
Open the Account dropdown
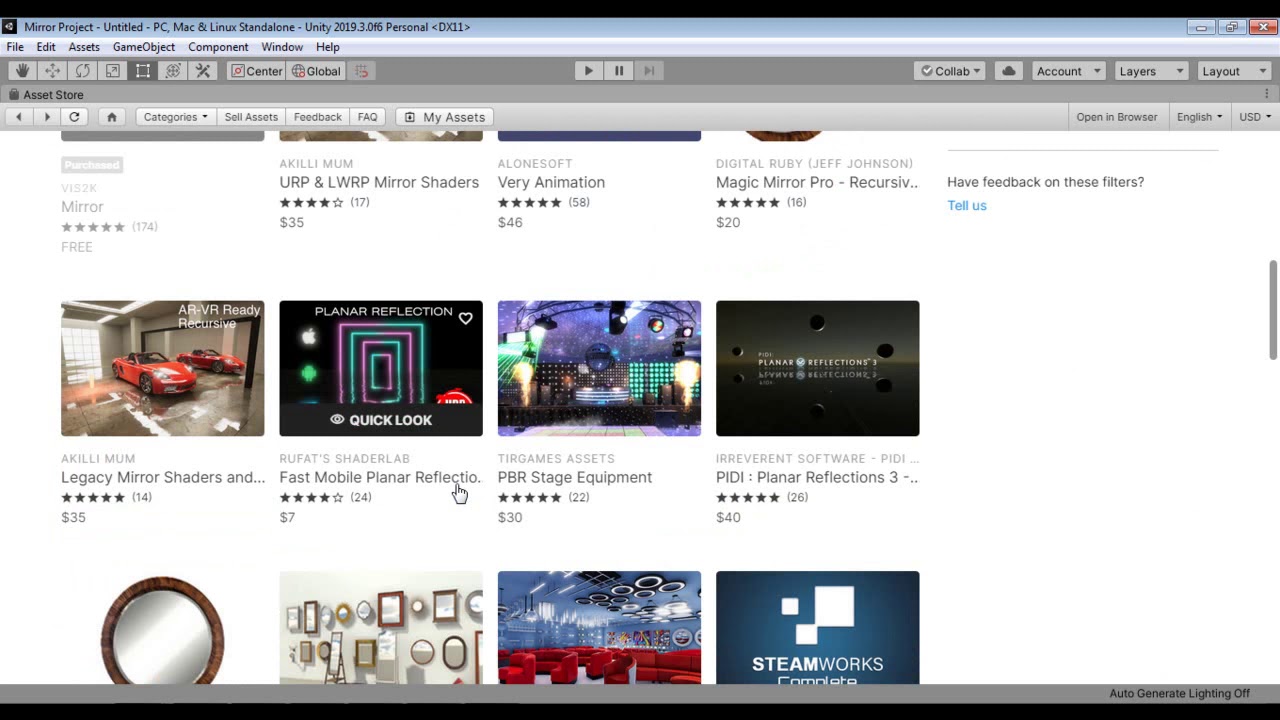(x=1068, y=71)
